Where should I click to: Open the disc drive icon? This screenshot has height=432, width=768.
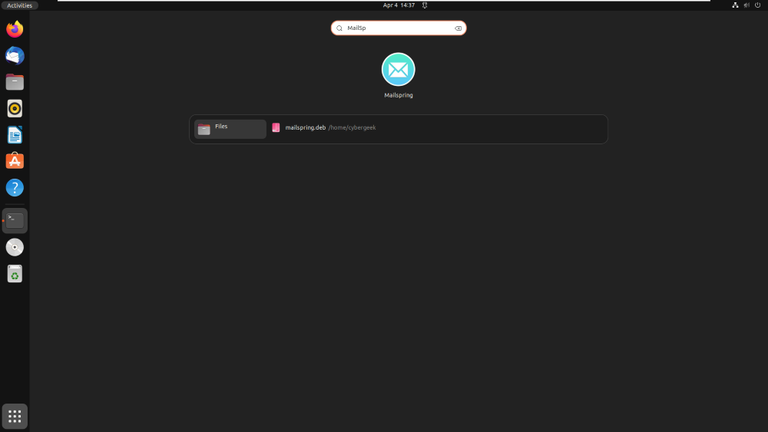(15, 247)
